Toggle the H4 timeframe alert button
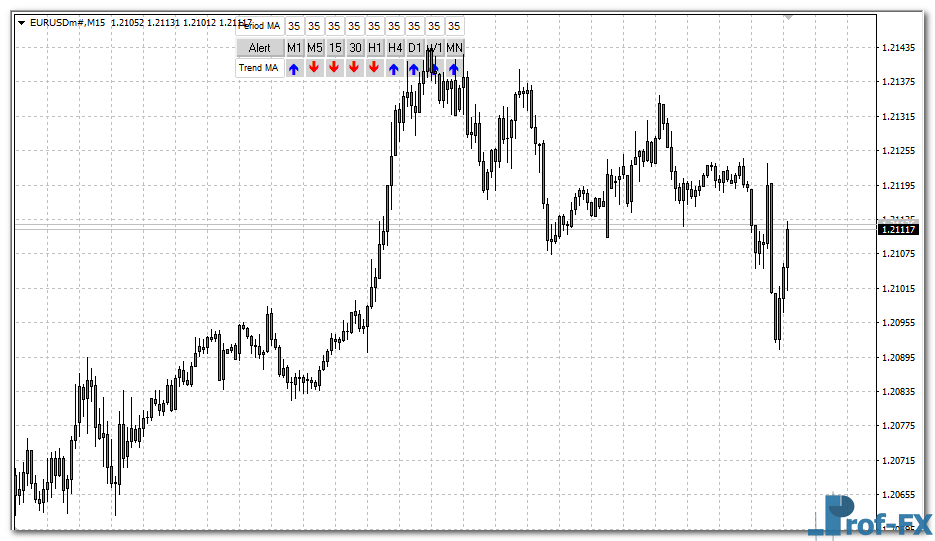Image resolution: width=935 pixels, height=541 pixels. (x=394, y=48)
